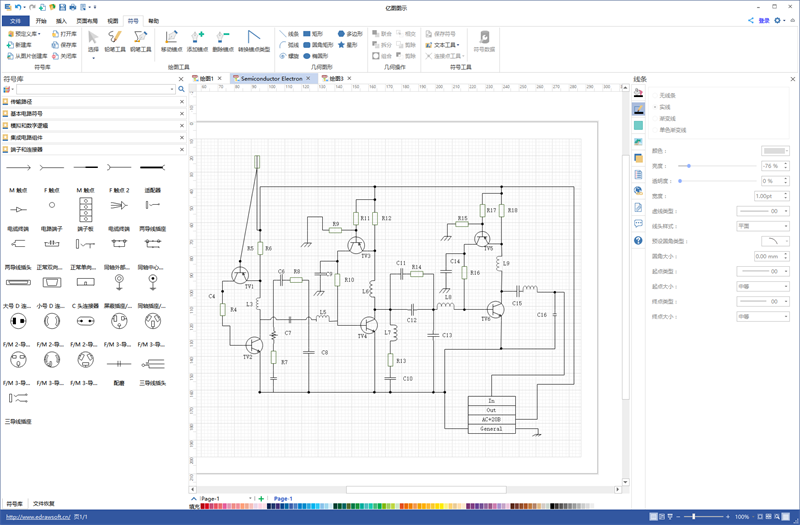Click the 选择 arrow pointer tool

tap(93, 41)
